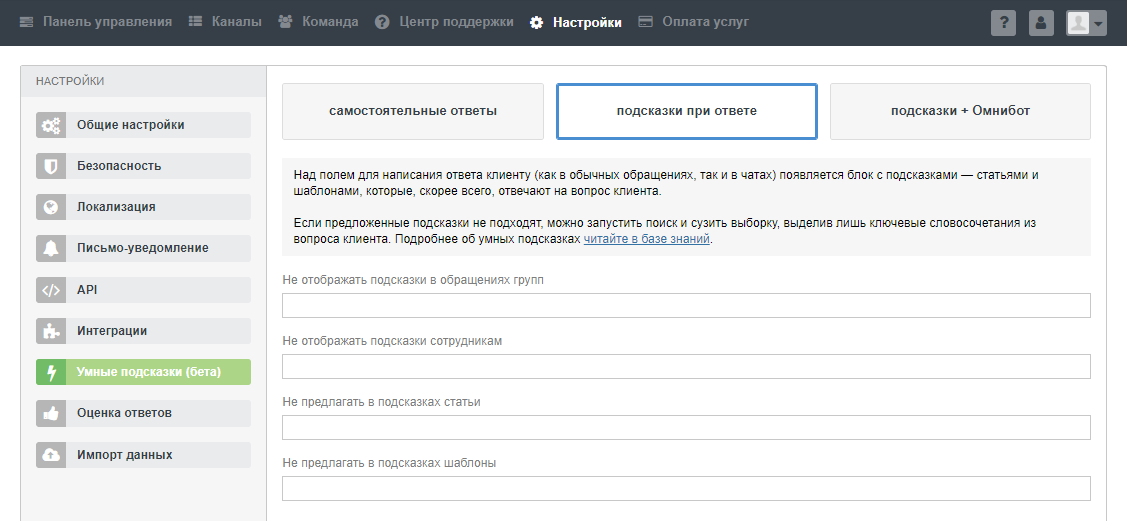Click the code brackets icon for API
This screenshot has height=521, width=1127.
click(x=51, y=290)
